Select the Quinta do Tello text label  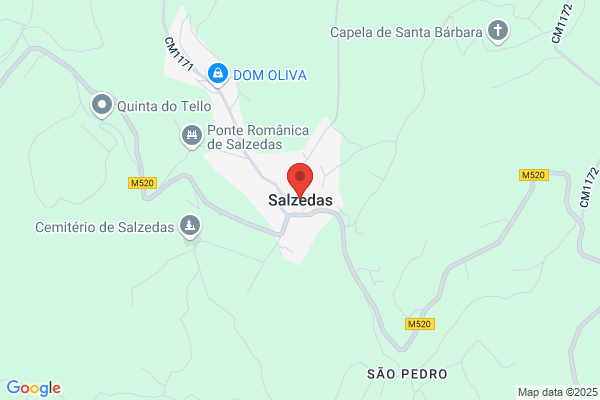coord(164,106)
